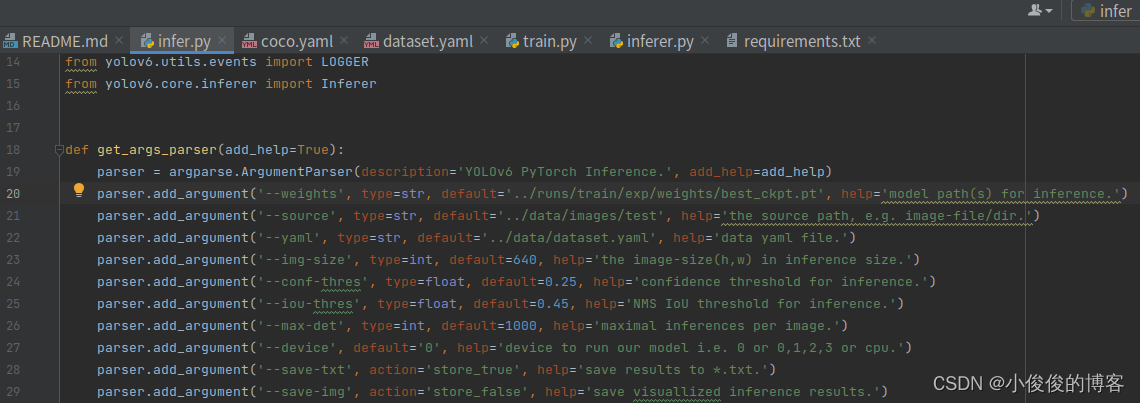Viewport: 1140px width, 403px height.
Task: Click default value 0.45 on line 25
Action: (x=553, y=303)
